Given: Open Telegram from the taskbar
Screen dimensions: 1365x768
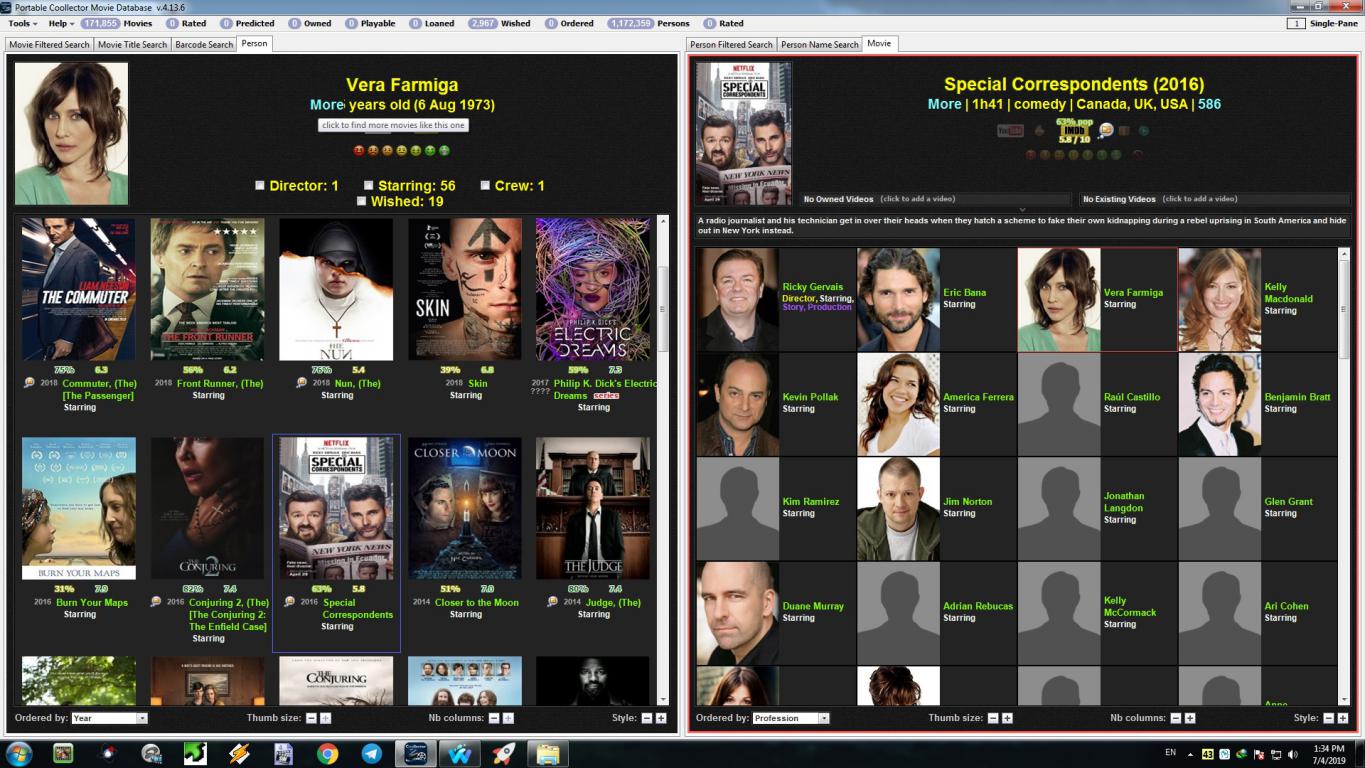Looking at the screenshot, I should 371,753.
